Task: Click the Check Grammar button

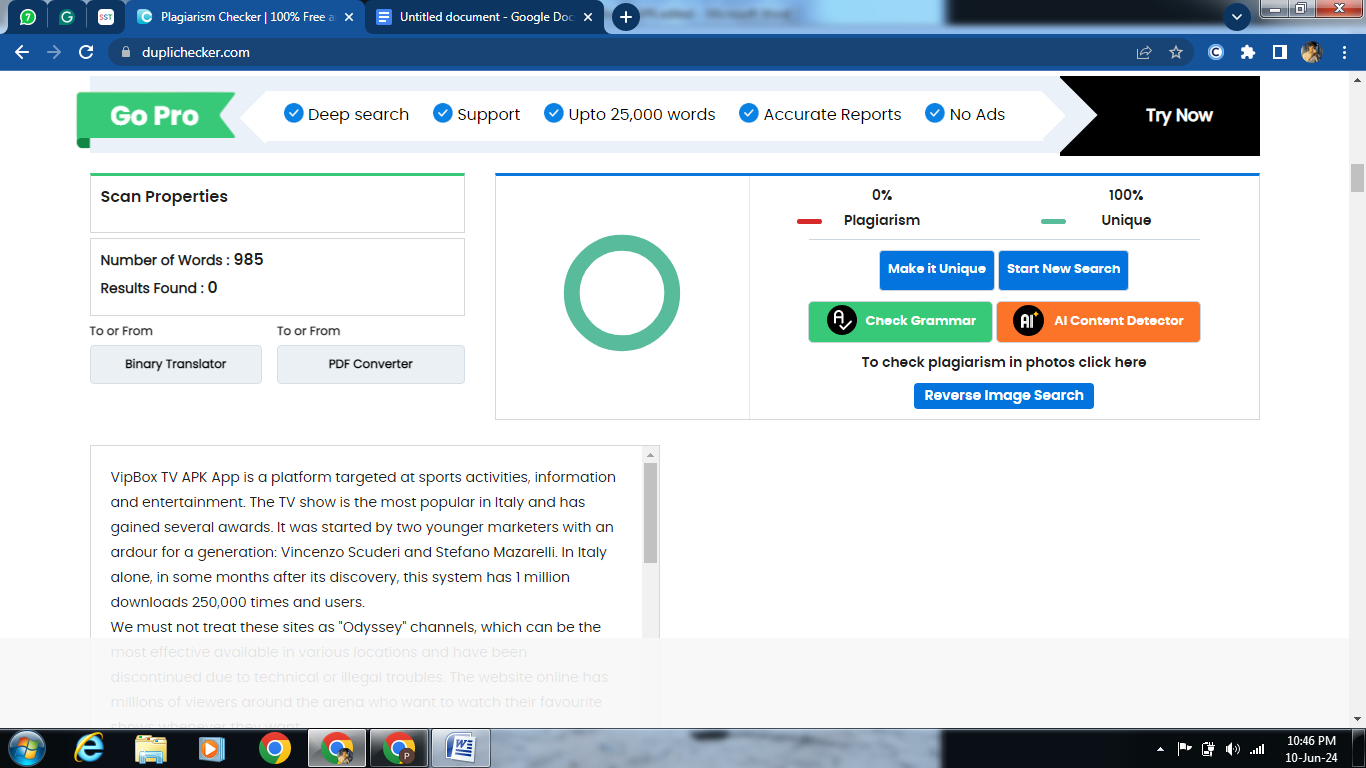Action: tap(900, 321)
